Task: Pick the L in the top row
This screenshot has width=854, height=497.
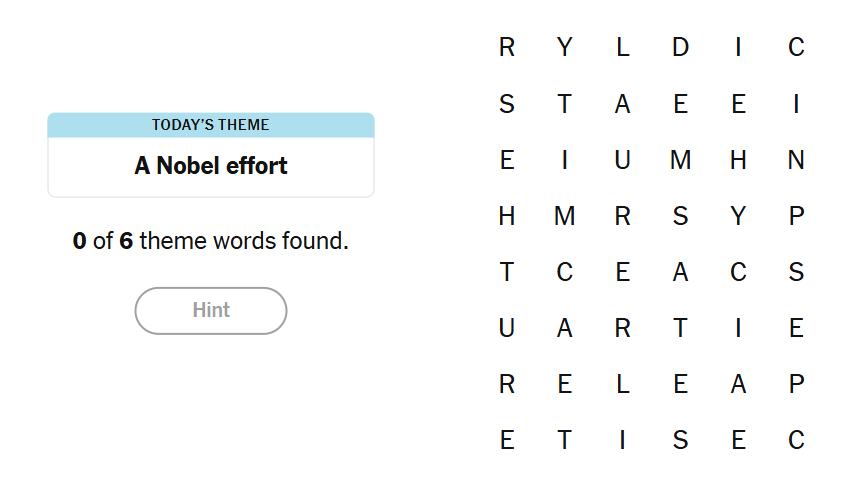Action: click(623, 47)
